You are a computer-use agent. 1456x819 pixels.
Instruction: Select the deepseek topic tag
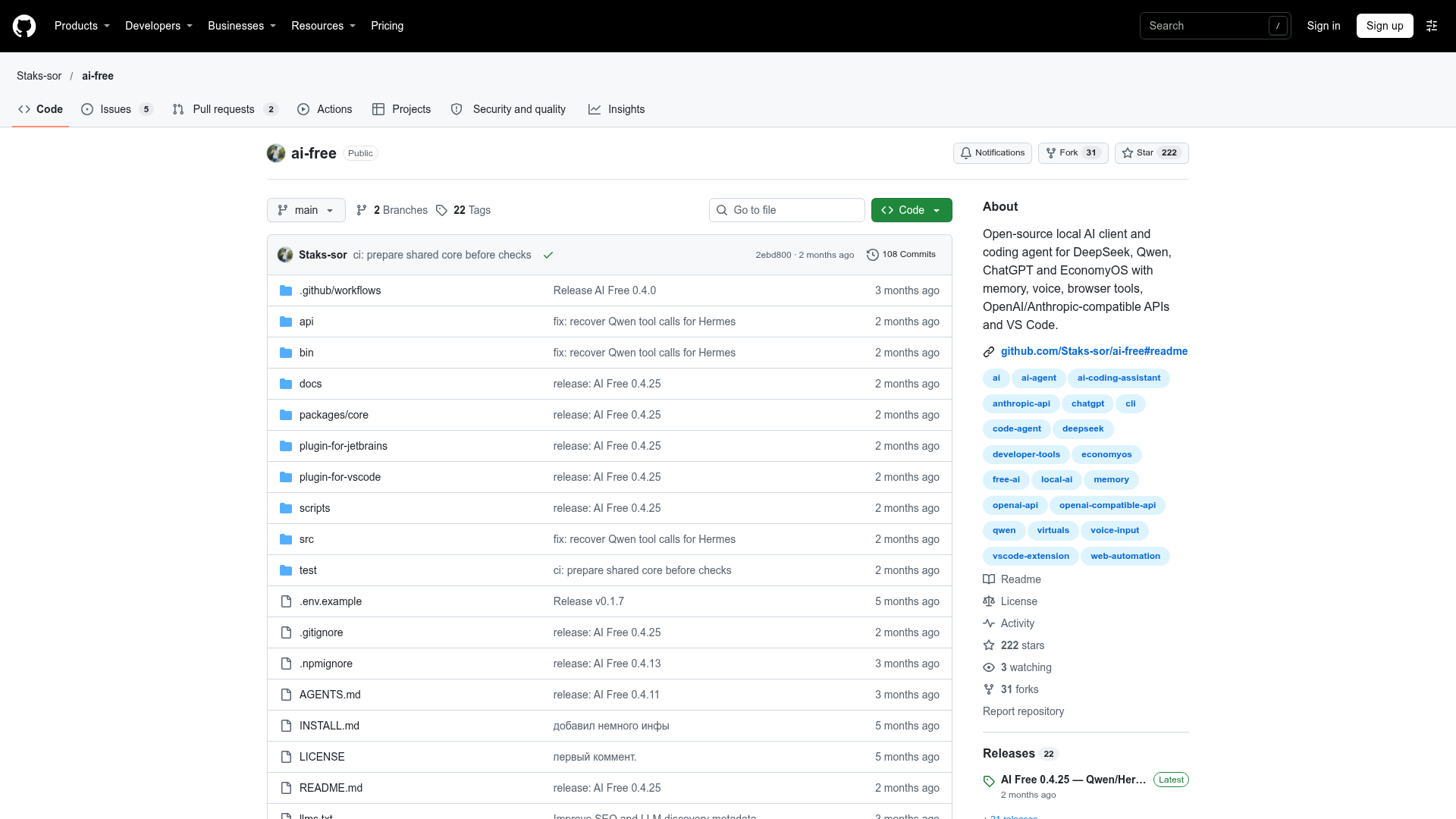[x=1083, y=429]
